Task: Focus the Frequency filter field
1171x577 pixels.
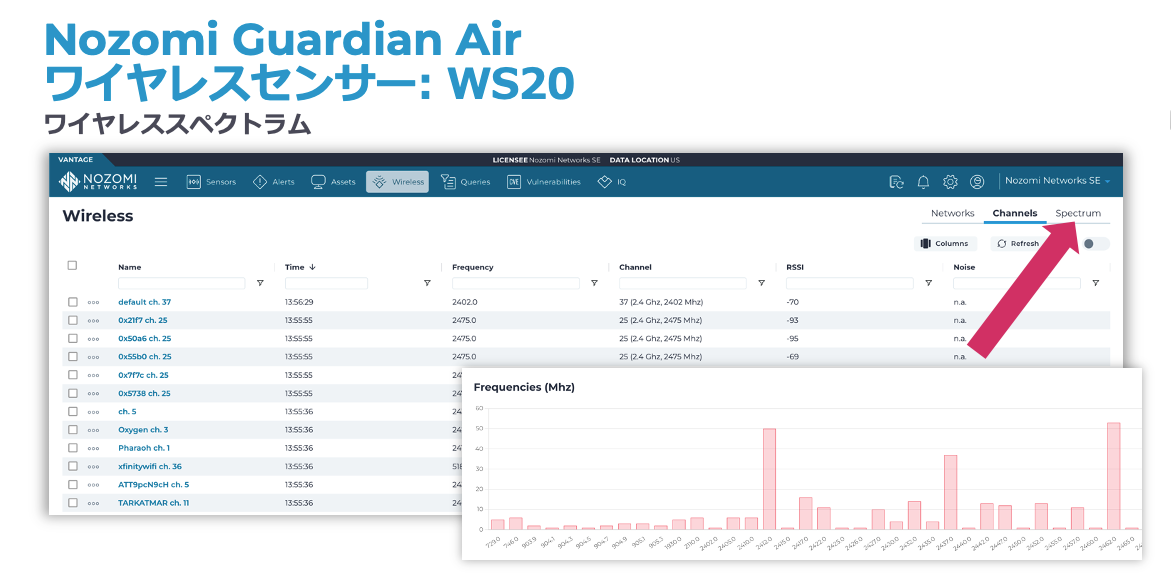Action: (x=516, y=284)
